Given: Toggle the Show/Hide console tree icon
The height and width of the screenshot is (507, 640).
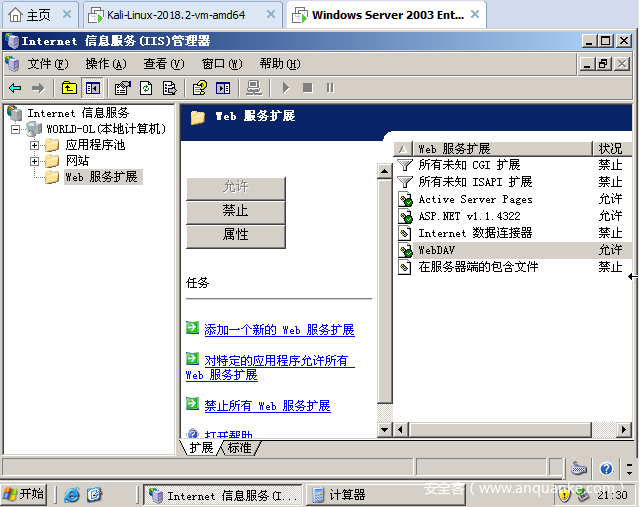Looking at the screenshot, I should click(93, 88).
